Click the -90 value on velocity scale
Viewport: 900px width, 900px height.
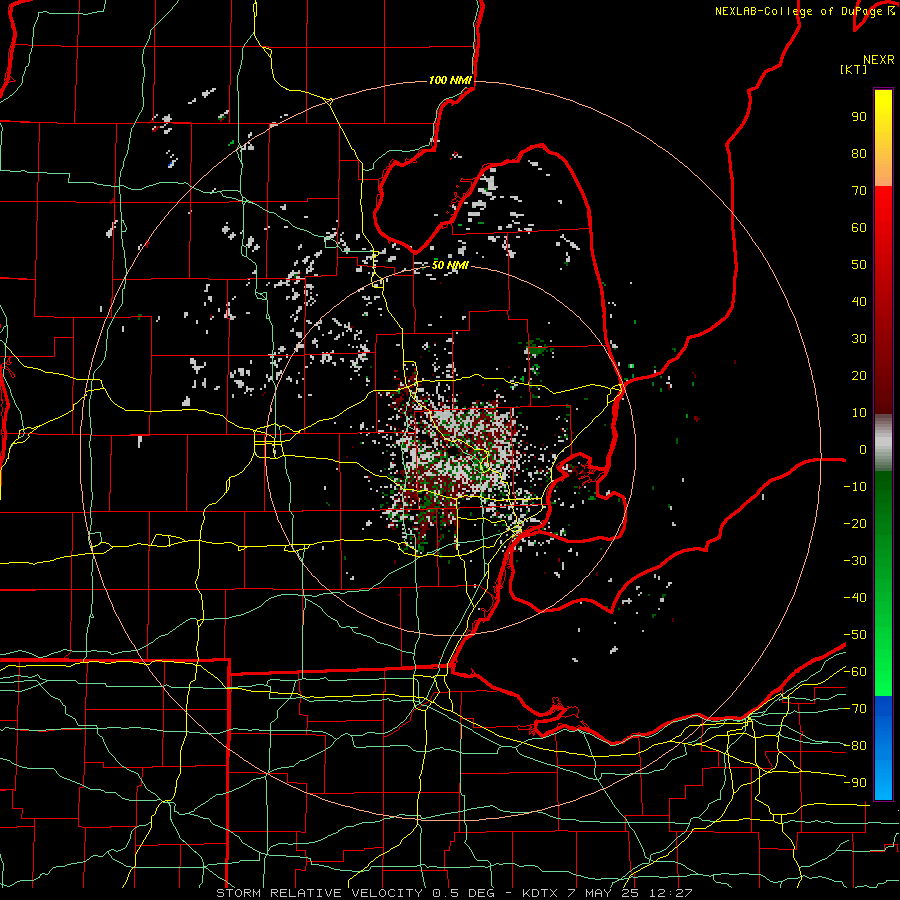855,783
